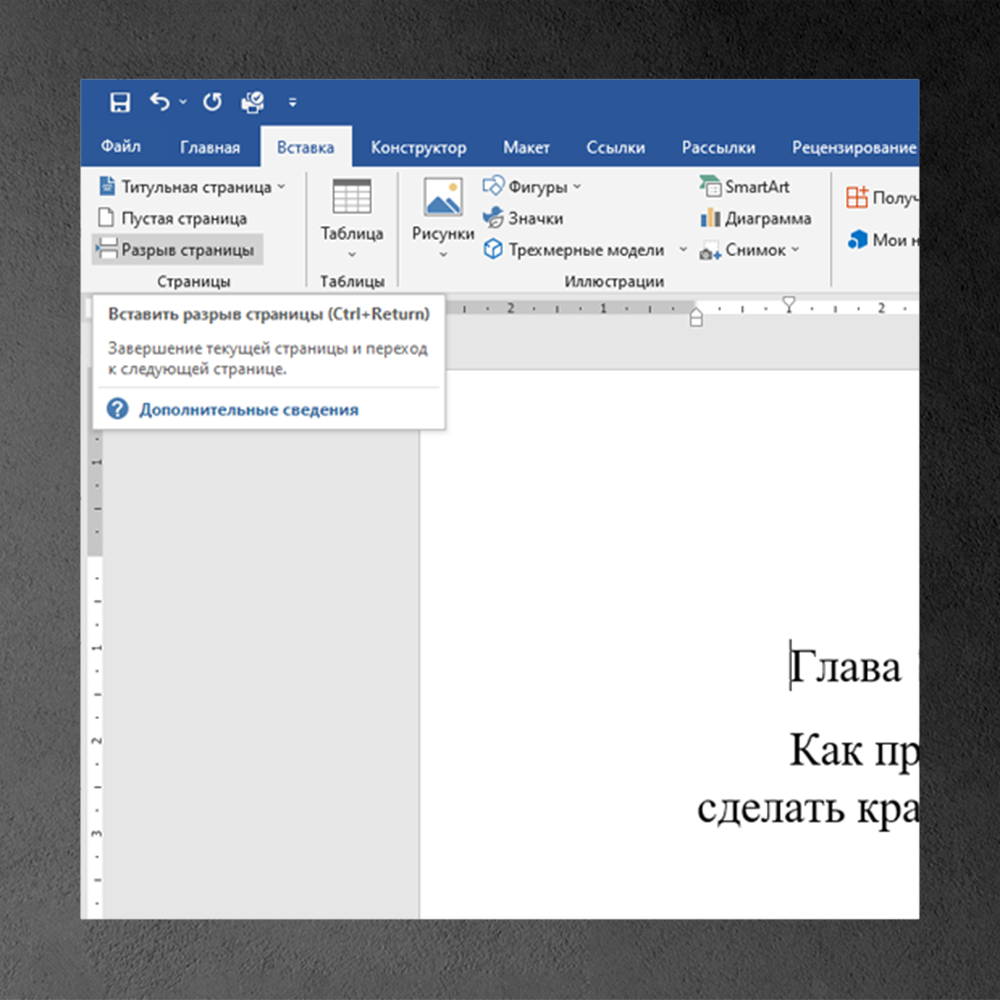Switch to the Конструктор tab
The width and height of the screenshot is (1000, 1000).
tap(418, 147)
